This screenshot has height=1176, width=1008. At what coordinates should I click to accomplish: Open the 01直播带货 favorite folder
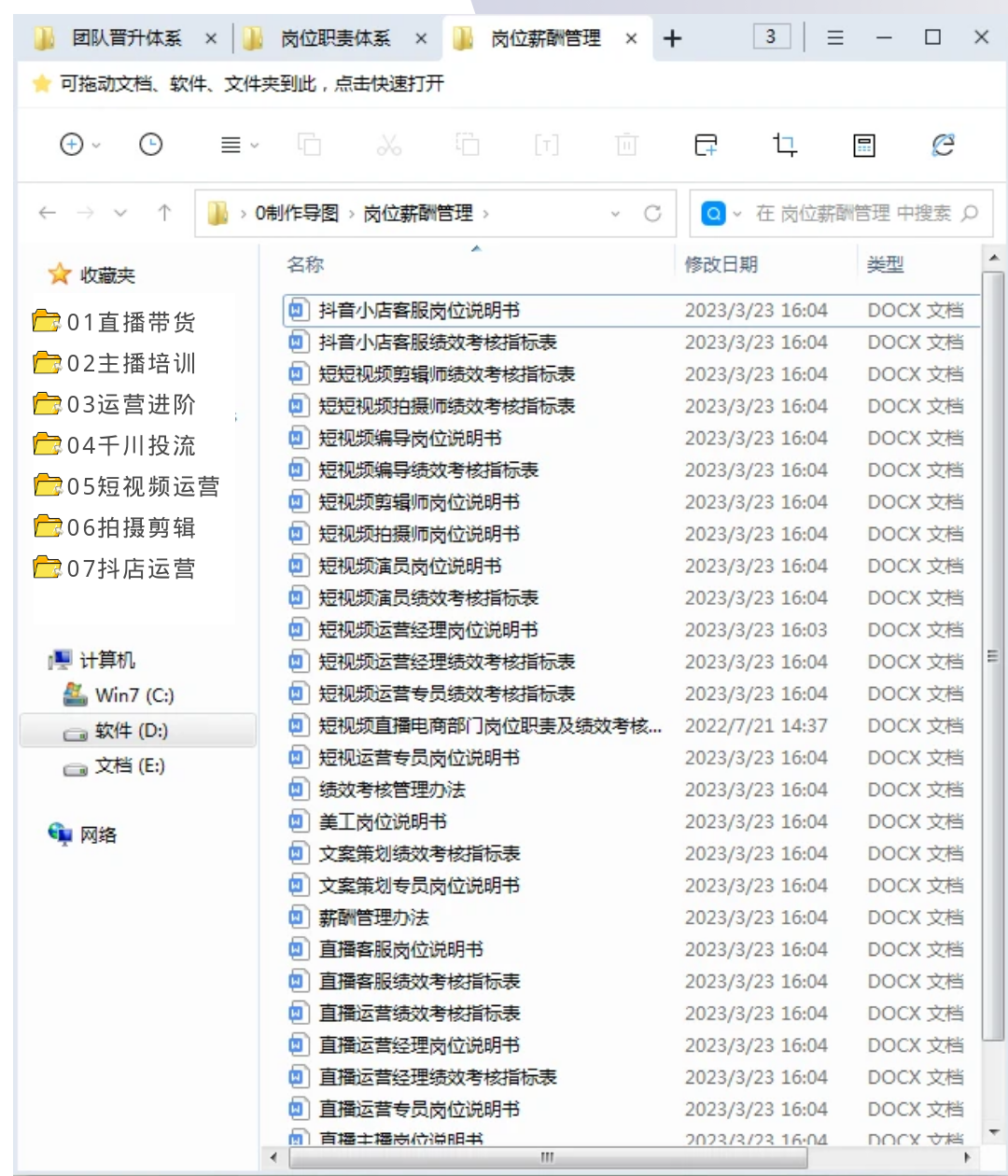[x=114, y=322]
